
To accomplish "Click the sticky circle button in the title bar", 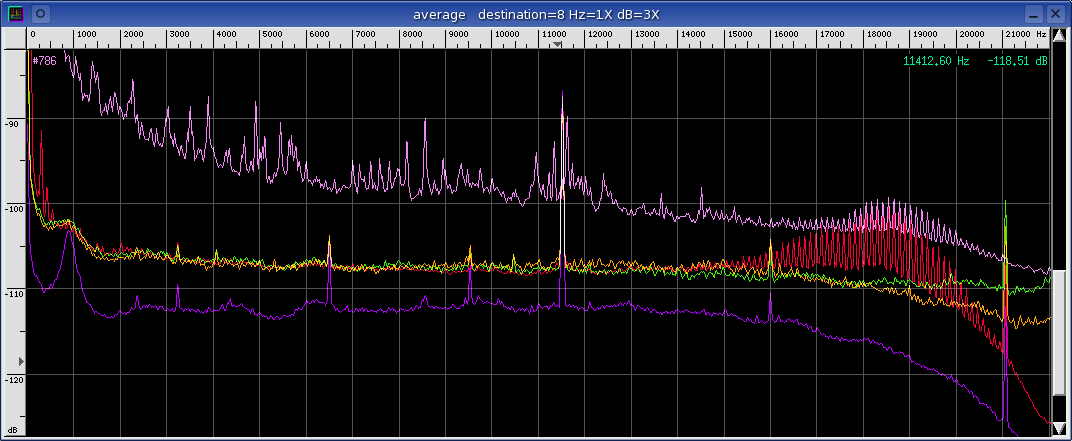I will point(40,14).
